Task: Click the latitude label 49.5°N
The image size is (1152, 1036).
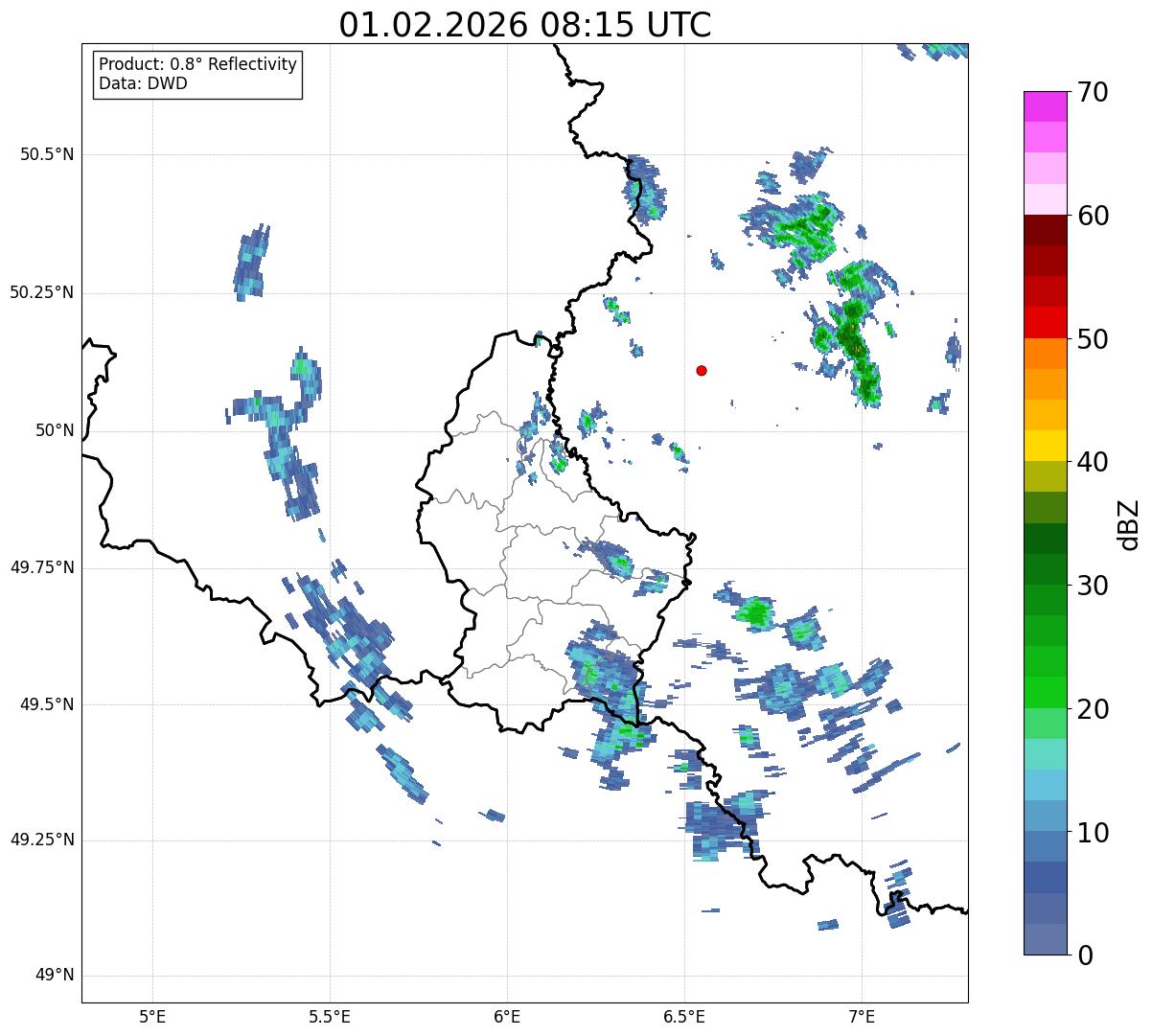Action: 47,704
